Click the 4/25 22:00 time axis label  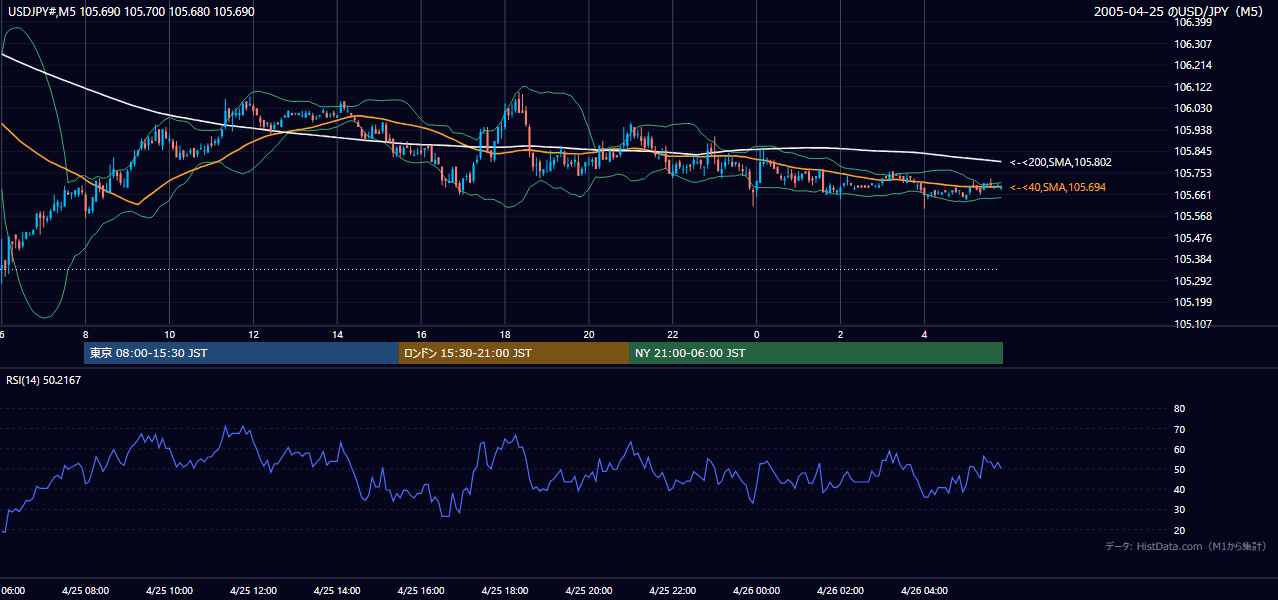(x=672, y=590)
